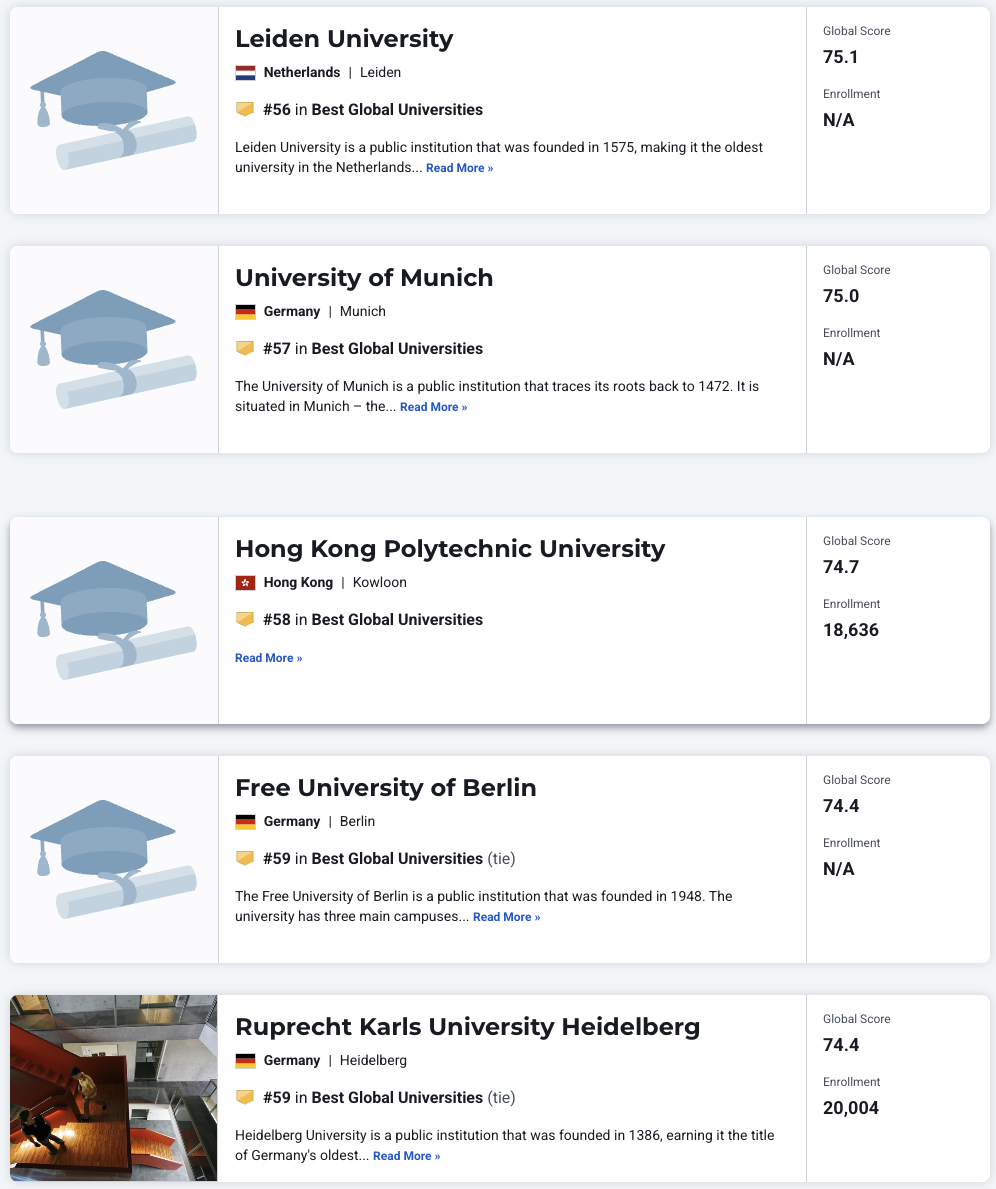The height and width of the screenshot is (1189, 996).
Task: Open the Hong Kong Polytechnic University title
Action: [450, 548]
